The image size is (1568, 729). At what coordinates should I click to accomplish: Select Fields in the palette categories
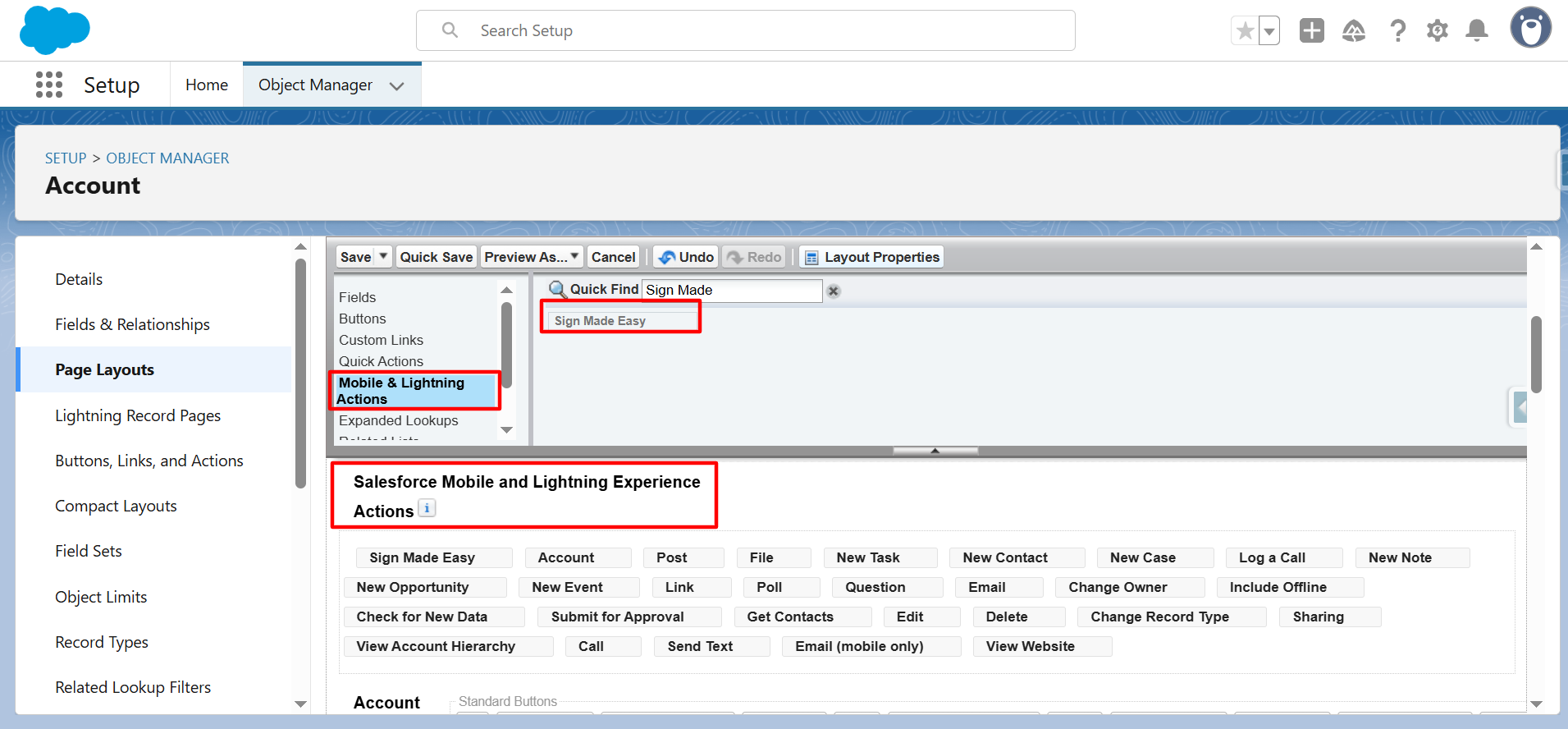tap(358, 297)
